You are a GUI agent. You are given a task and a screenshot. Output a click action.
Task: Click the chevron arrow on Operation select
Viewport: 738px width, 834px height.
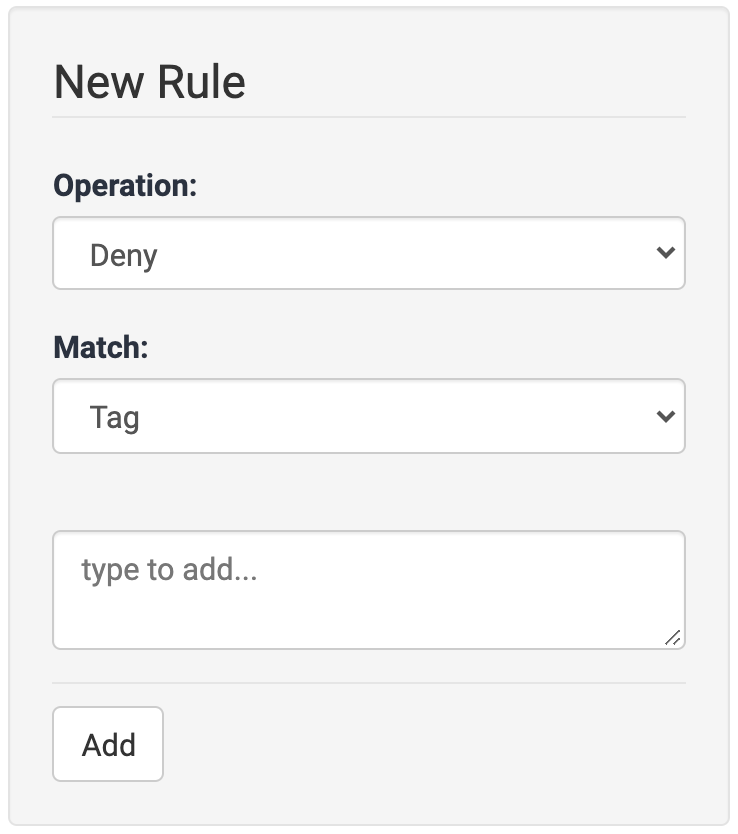click(666, 254)
